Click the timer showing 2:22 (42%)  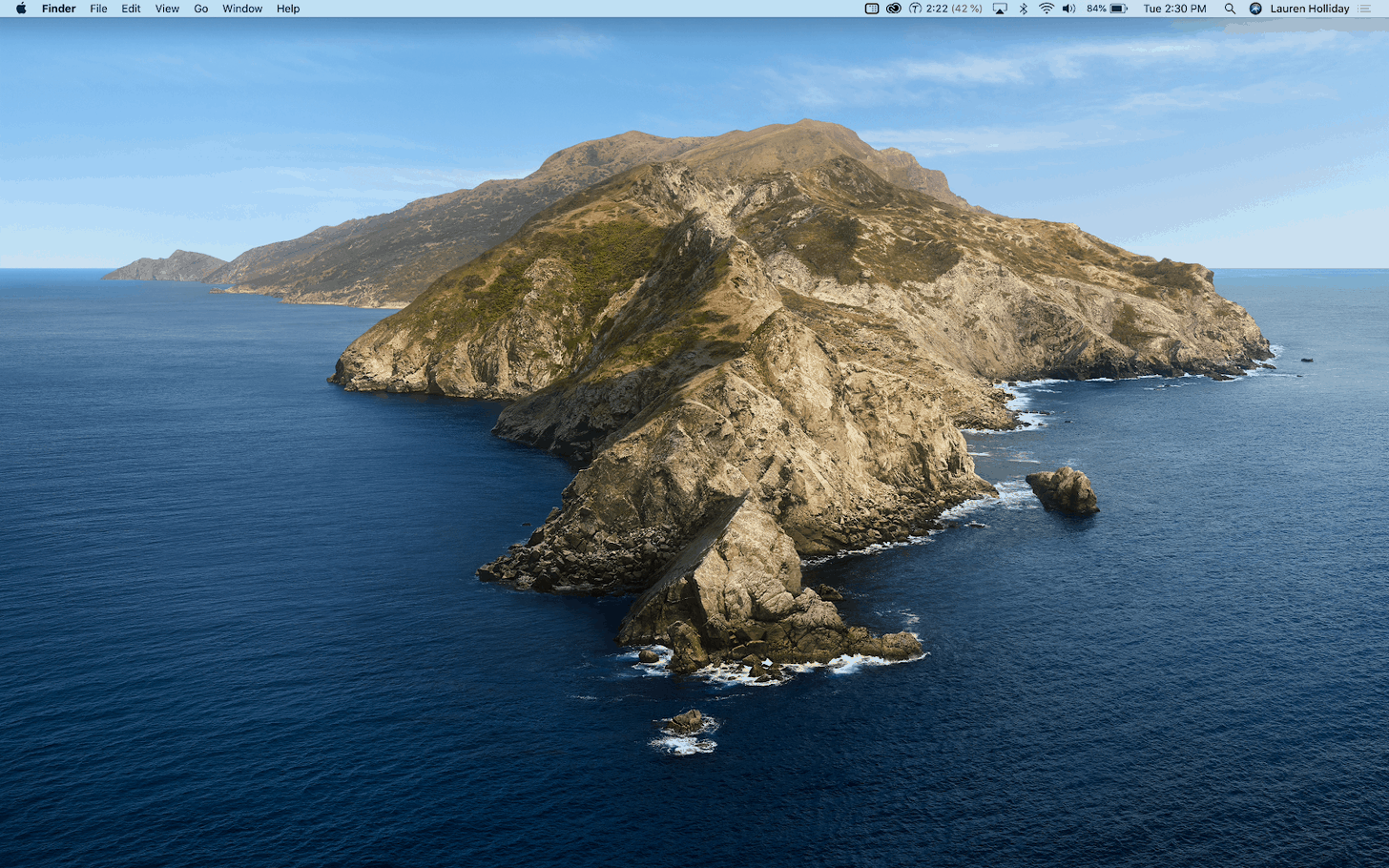(x=944, y=9)
